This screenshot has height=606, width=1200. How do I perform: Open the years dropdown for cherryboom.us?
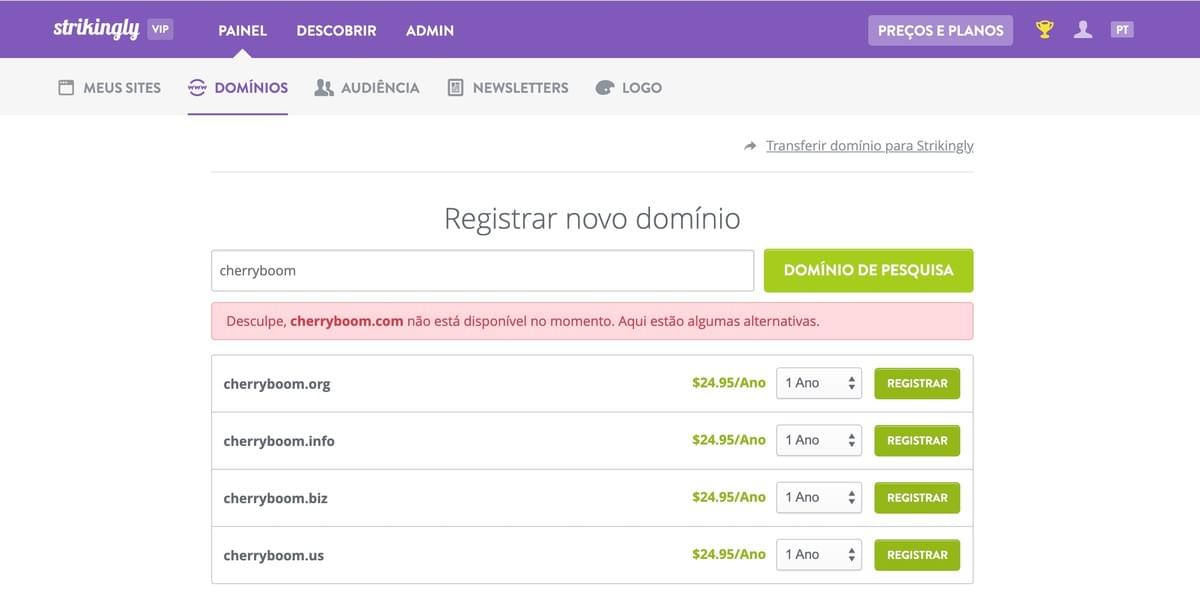(819, 554)
